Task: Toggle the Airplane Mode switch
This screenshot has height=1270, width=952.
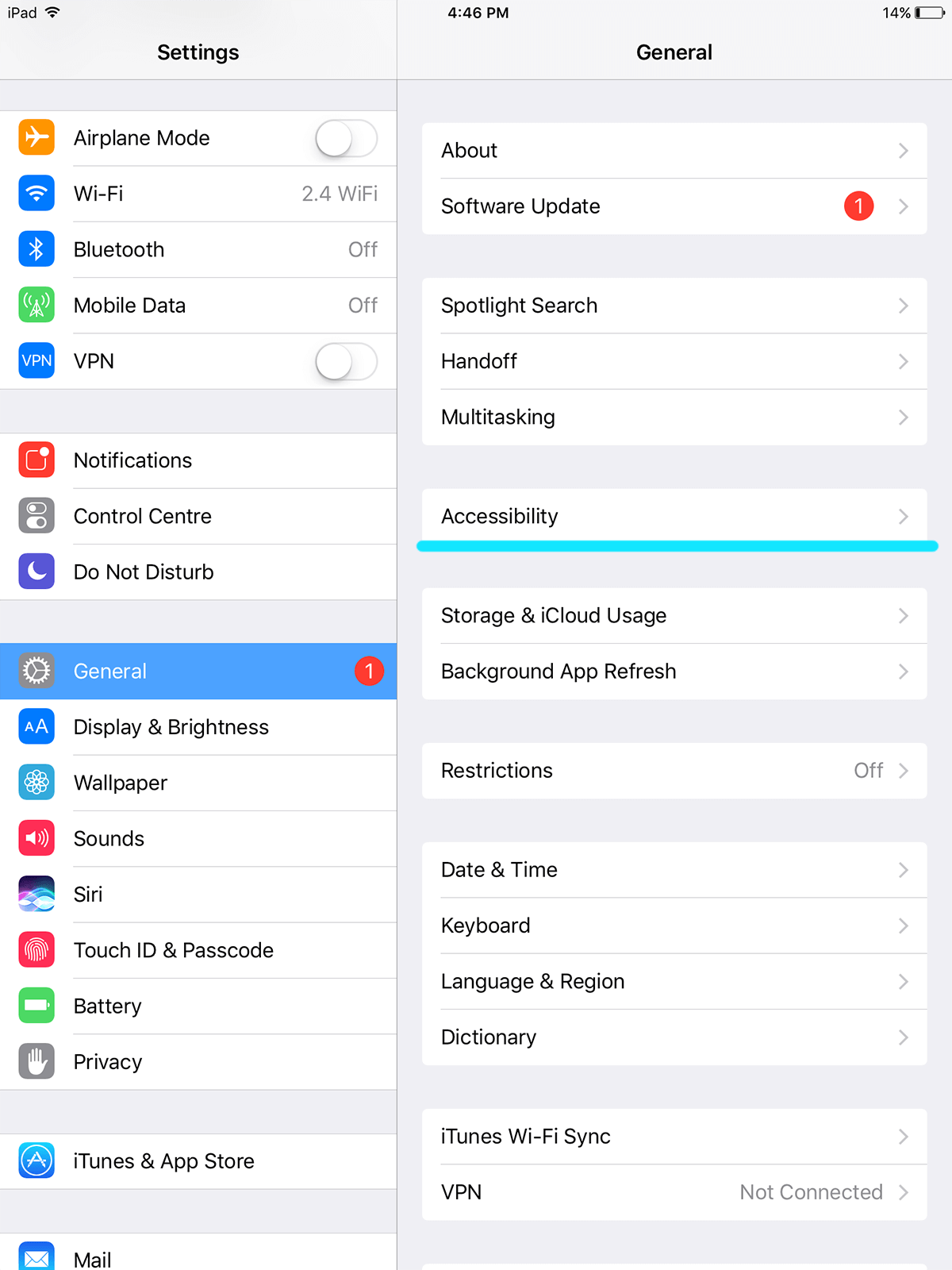Action: tap(347, 138)
